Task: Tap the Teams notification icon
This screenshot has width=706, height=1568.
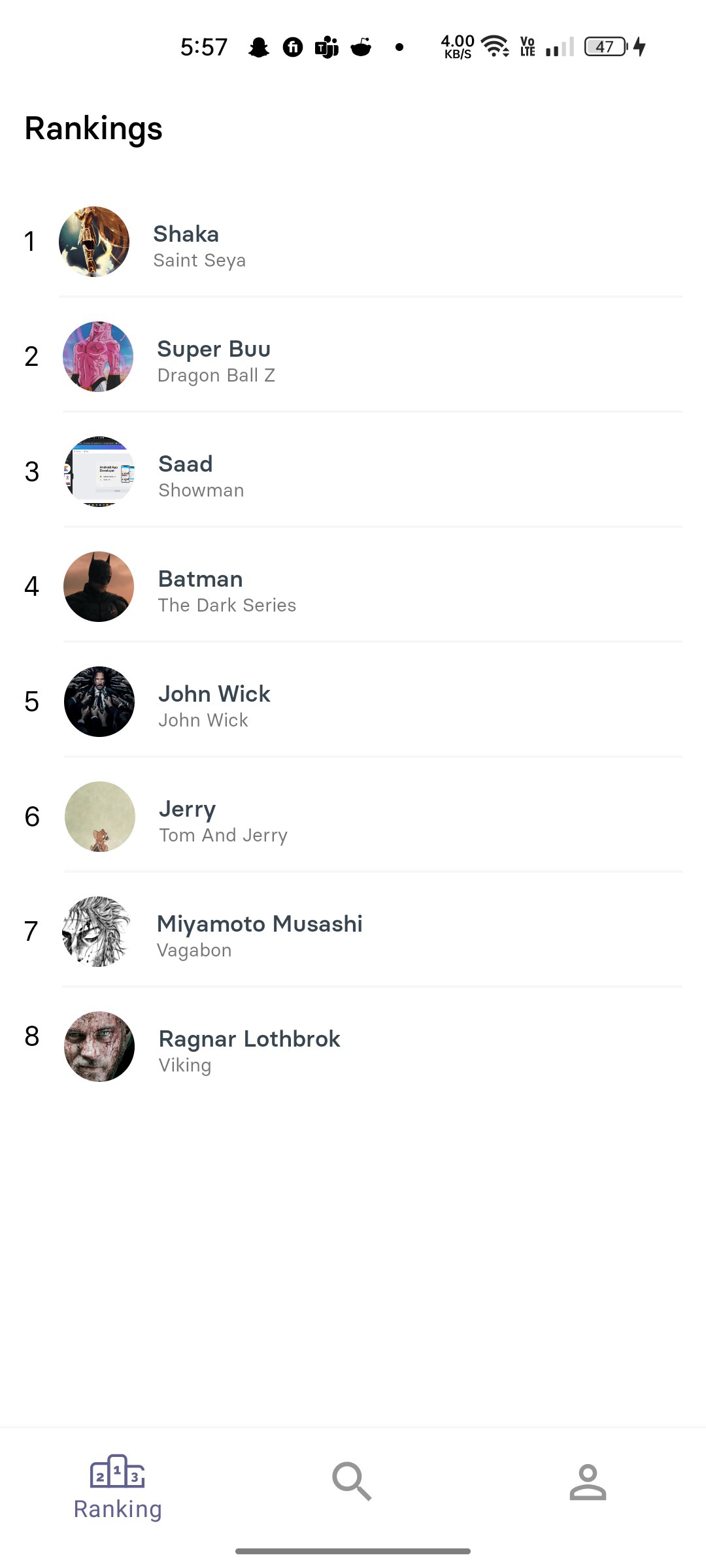Action: click(x=326, y=47)
